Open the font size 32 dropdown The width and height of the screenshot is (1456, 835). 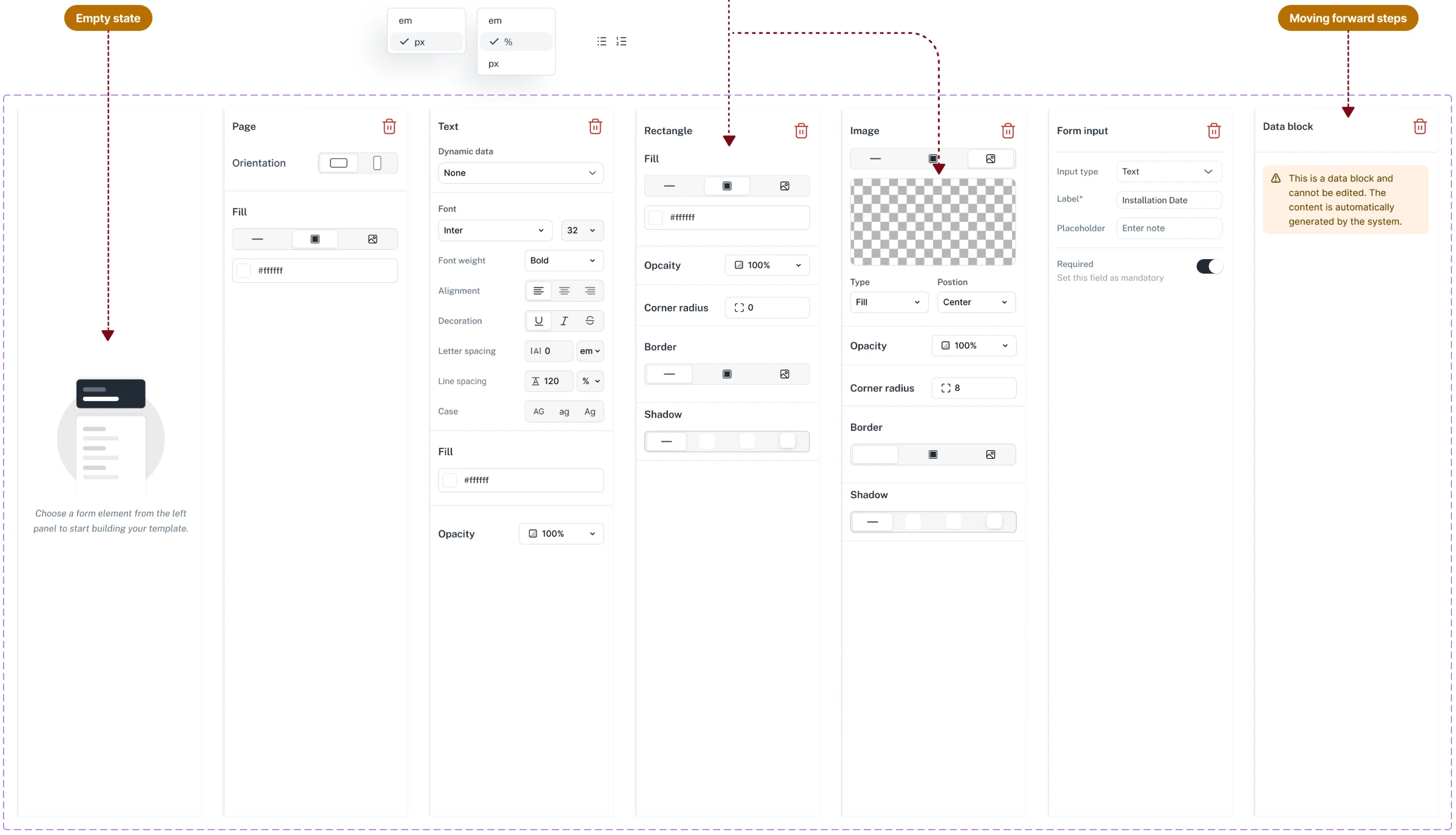pos(582,231)
